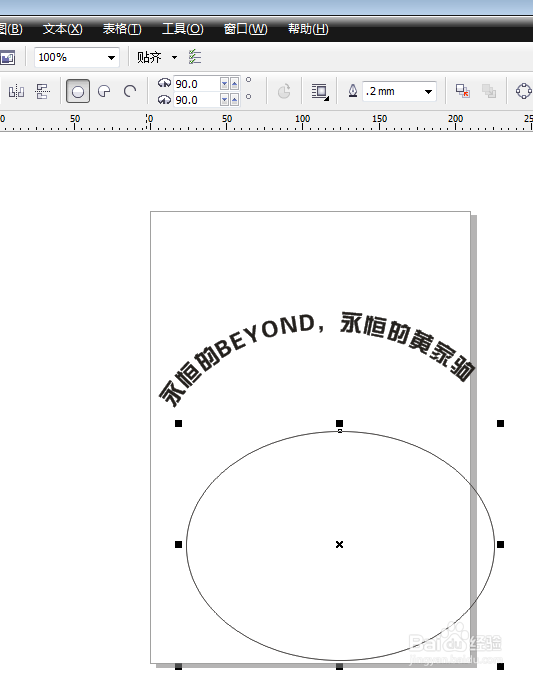Screen dimensions: 533x679
Task: Open the 文本(X) text menu
Action: coord(62,29)
